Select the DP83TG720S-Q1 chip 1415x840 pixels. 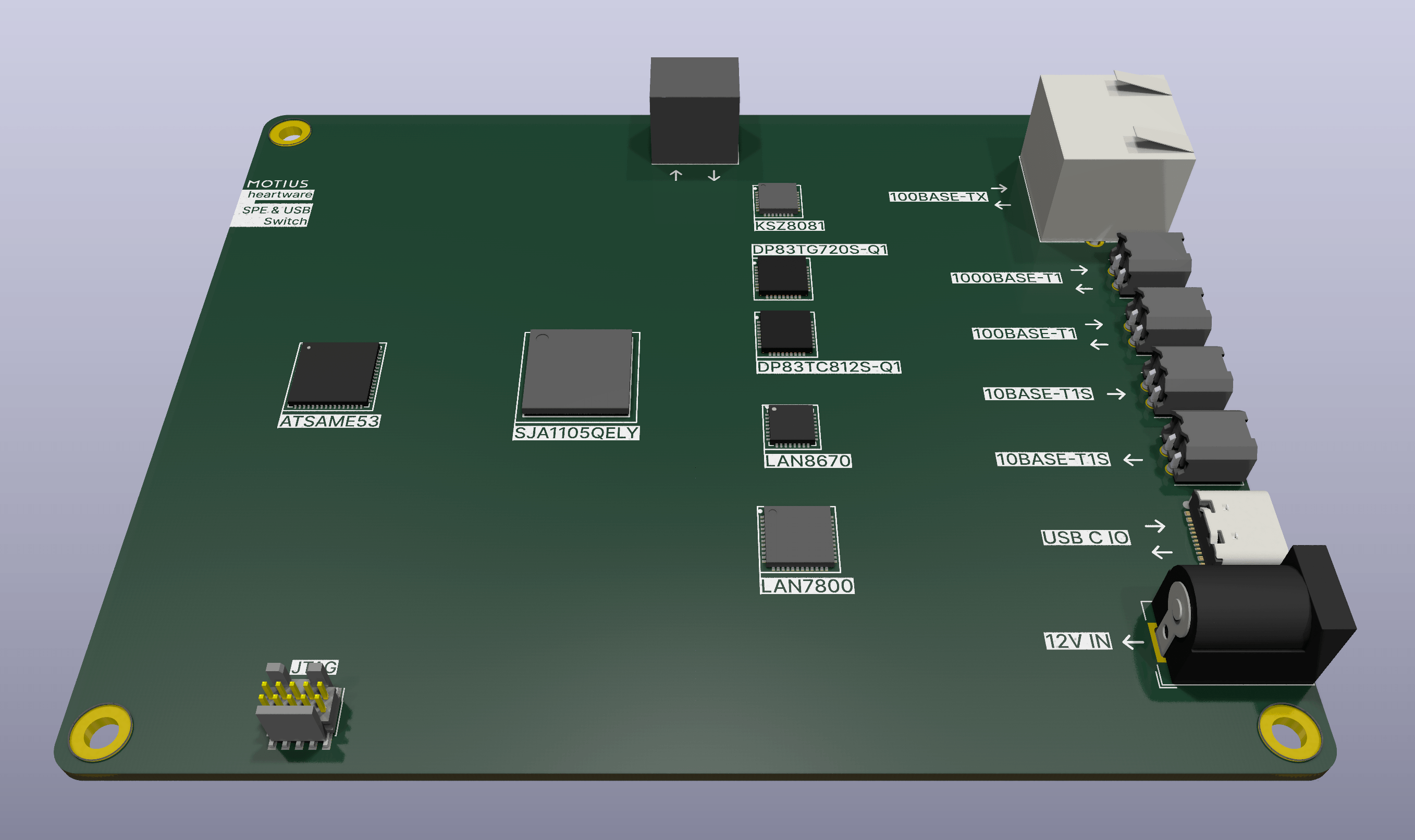(x=782, y=276)
